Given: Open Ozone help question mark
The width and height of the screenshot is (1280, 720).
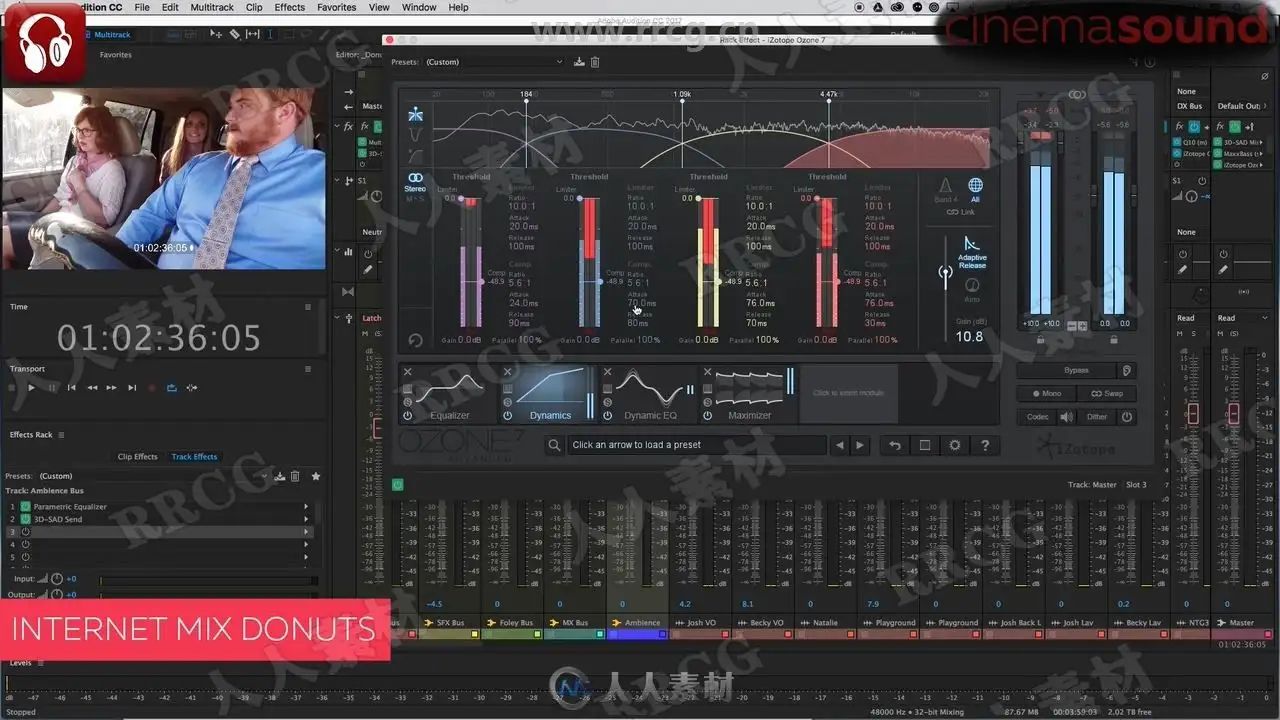Looking at the screenshot, I should (x=985, y=445).
